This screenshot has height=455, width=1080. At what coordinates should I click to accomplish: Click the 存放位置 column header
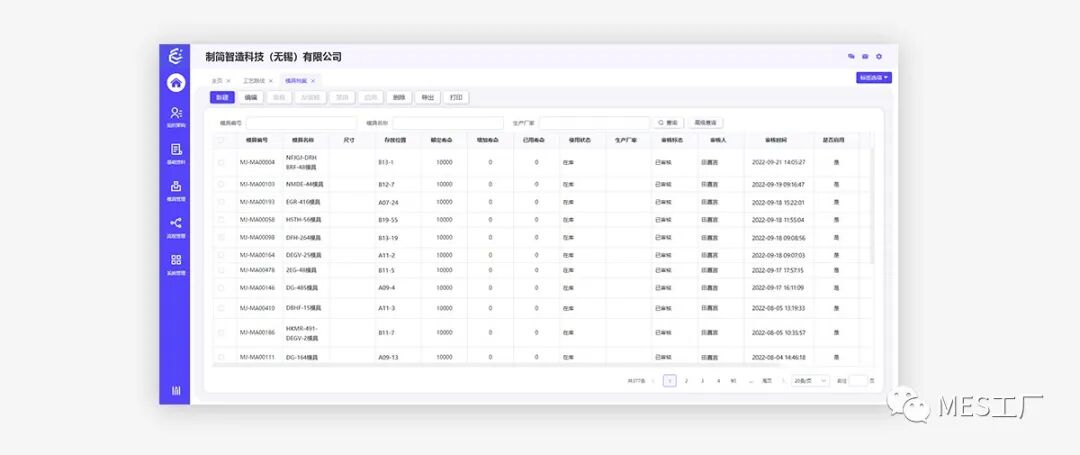coord(395,140)
